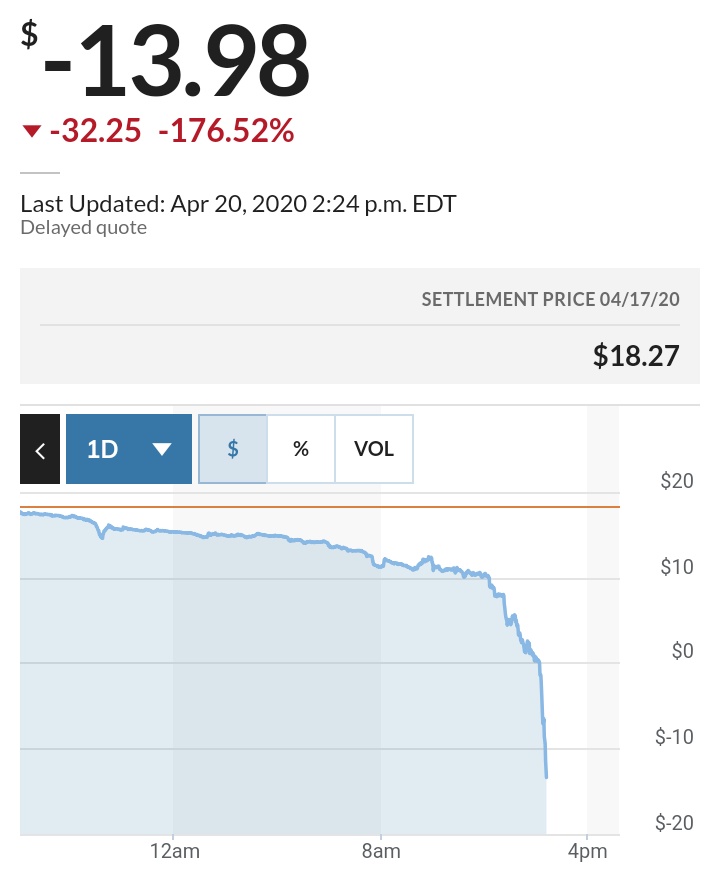Click the Last Updated timestamp line
The width and height of the screenshot is (720, 880).
238,204
